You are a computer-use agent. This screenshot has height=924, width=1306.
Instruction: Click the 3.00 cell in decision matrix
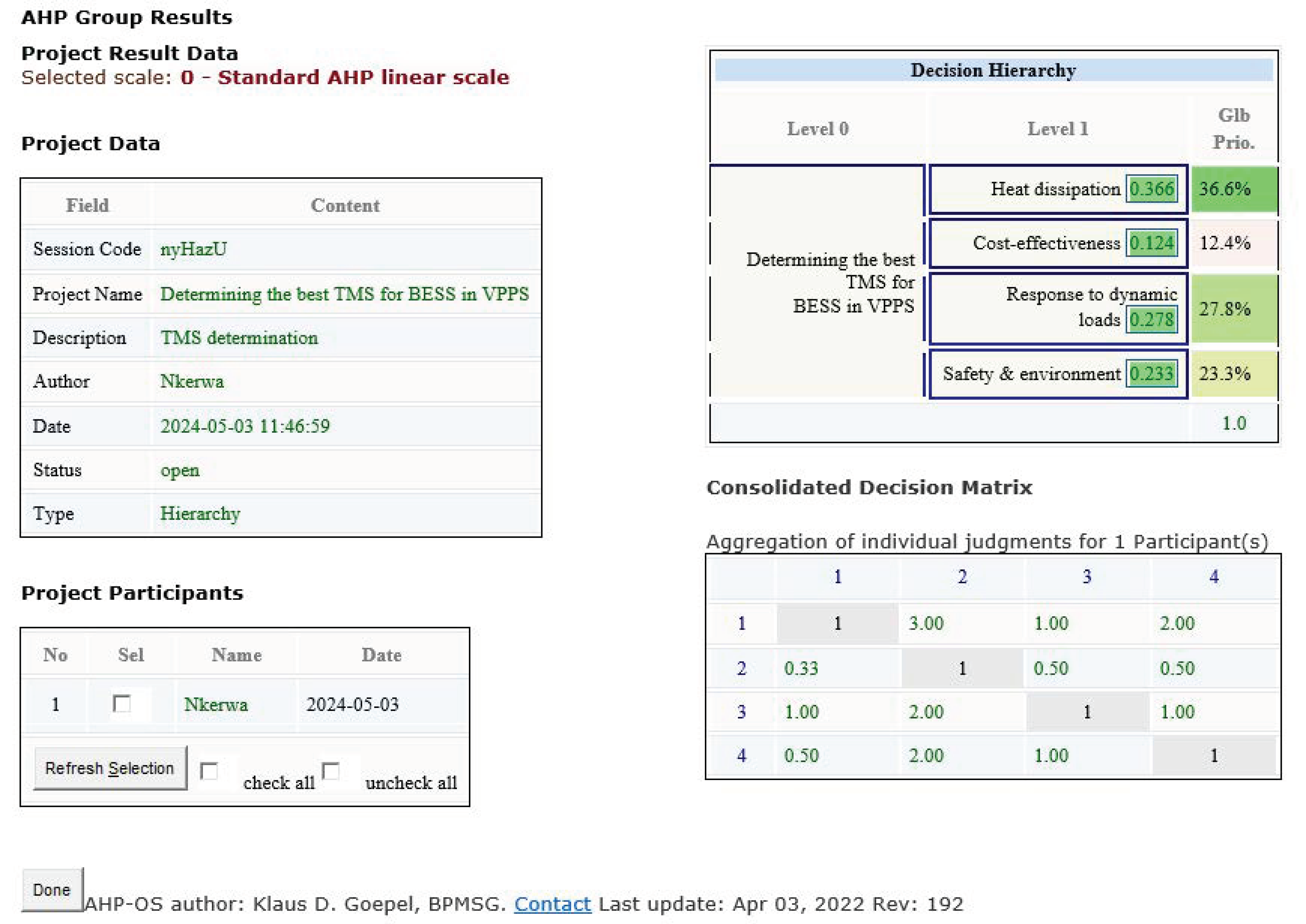pyautogui.click(x=926, y=623)
